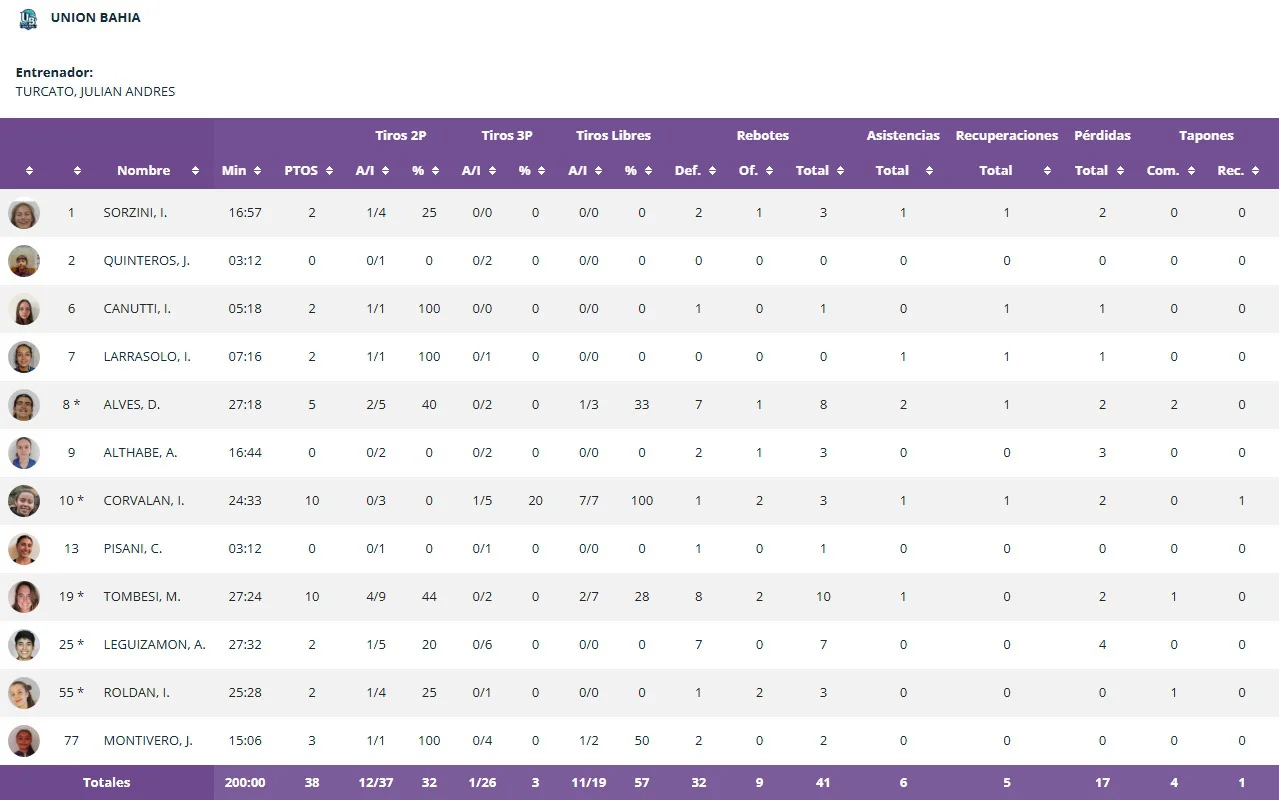Click player name LARRASOLO, I.

(147, 357)
